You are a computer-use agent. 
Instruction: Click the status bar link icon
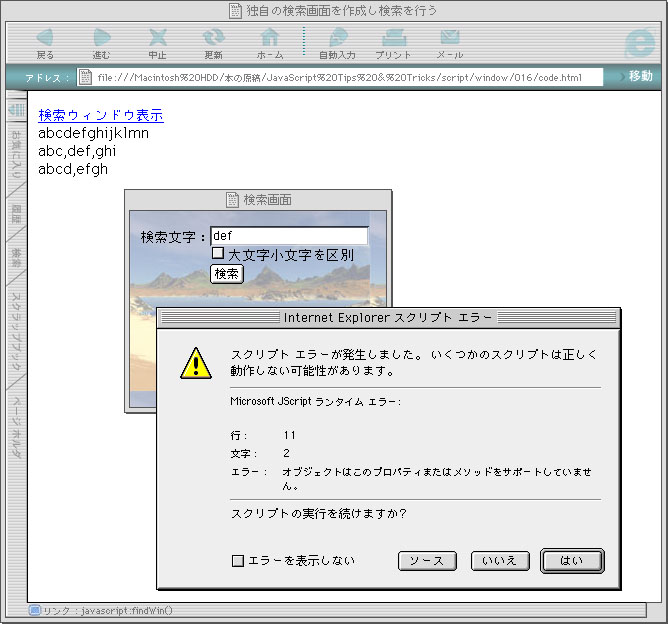pyautogui.click(x=35, y=610)
